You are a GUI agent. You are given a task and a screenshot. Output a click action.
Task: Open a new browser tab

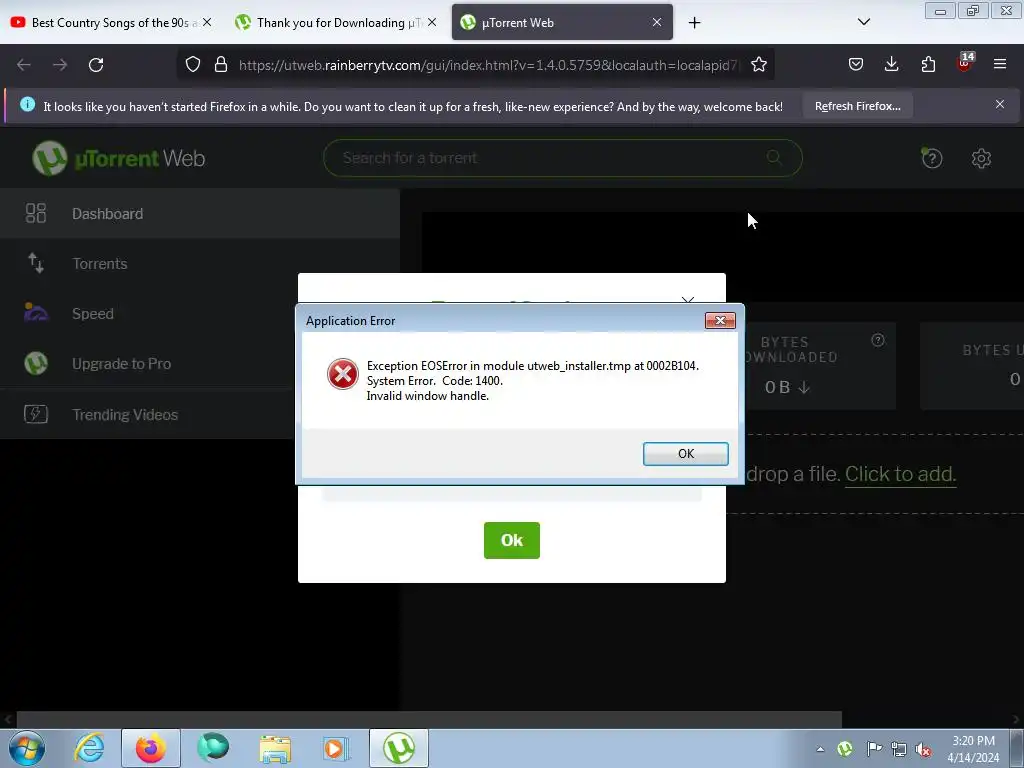coord(694,23)
